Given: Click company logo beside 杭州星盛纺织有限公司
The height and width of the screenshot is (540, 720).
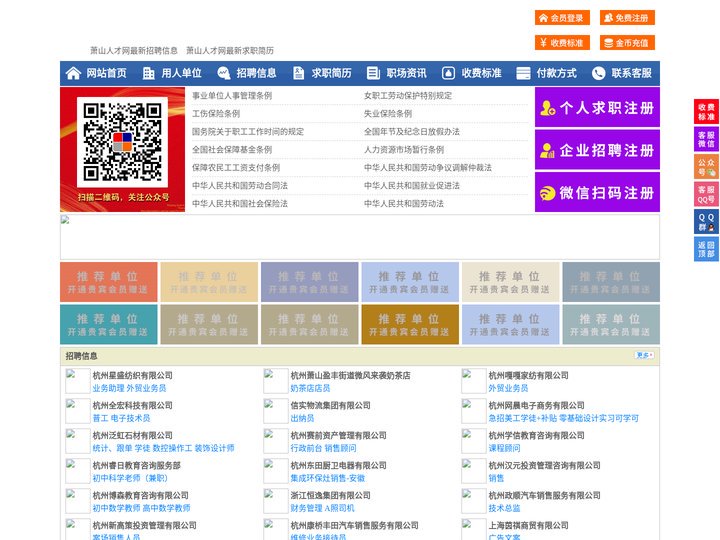Looking at the screenshot, I should click(78, 381).
